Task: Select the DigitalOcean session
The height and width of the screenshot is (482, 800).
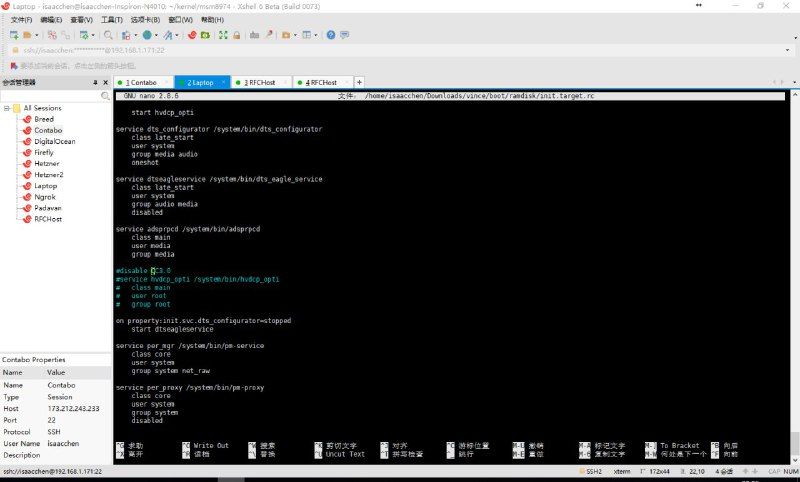Action: pos(55,141)
